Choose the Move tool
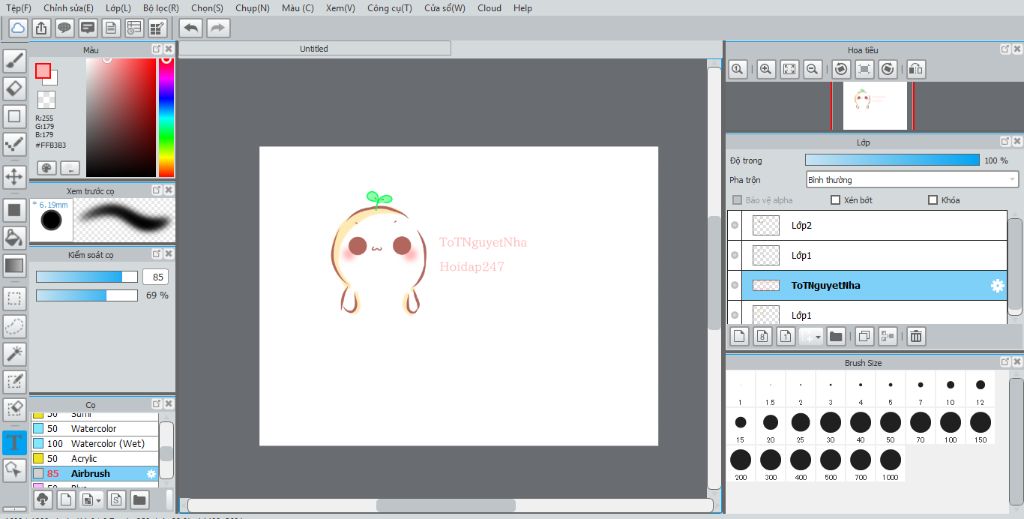Image resolution: width=1024 pixels, height=519 pixels. 15,177
